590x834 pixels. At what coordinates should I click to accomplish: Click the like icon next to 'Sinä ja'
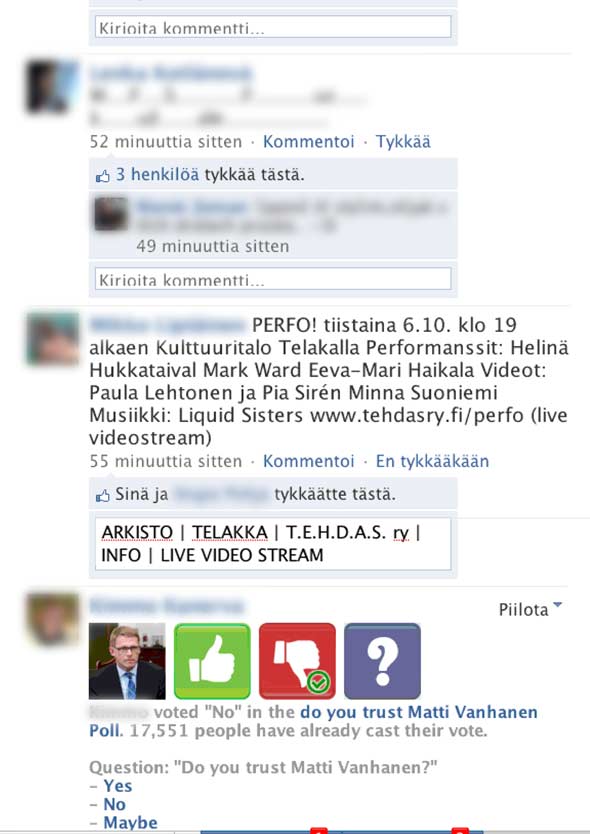tap(103, 496)
